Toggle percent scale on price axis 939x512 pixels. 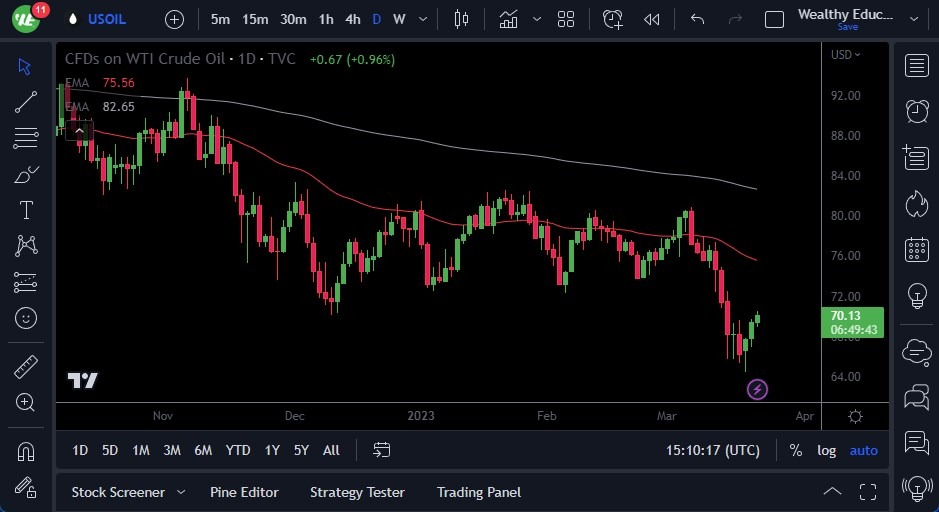click(x=795, y=450)
